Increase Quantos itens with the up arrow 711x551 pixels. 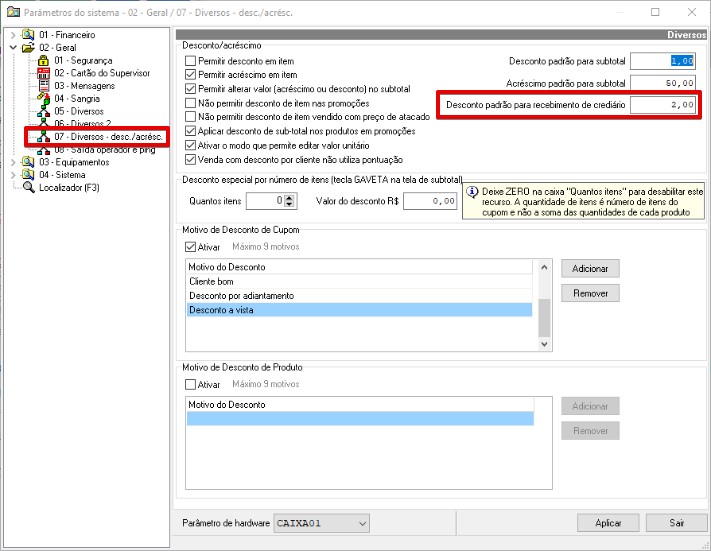[290, 197]
